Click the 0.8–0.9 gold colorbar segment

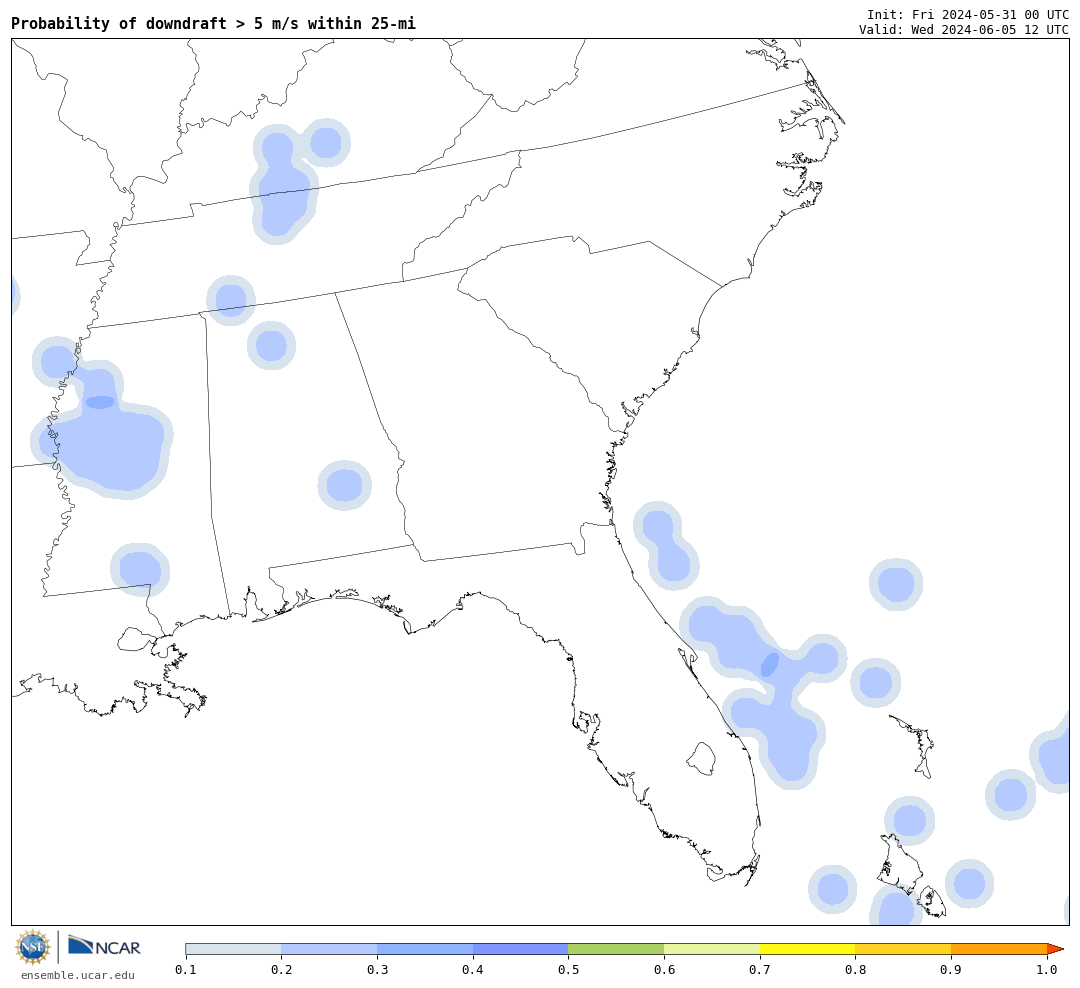[904, 949]
